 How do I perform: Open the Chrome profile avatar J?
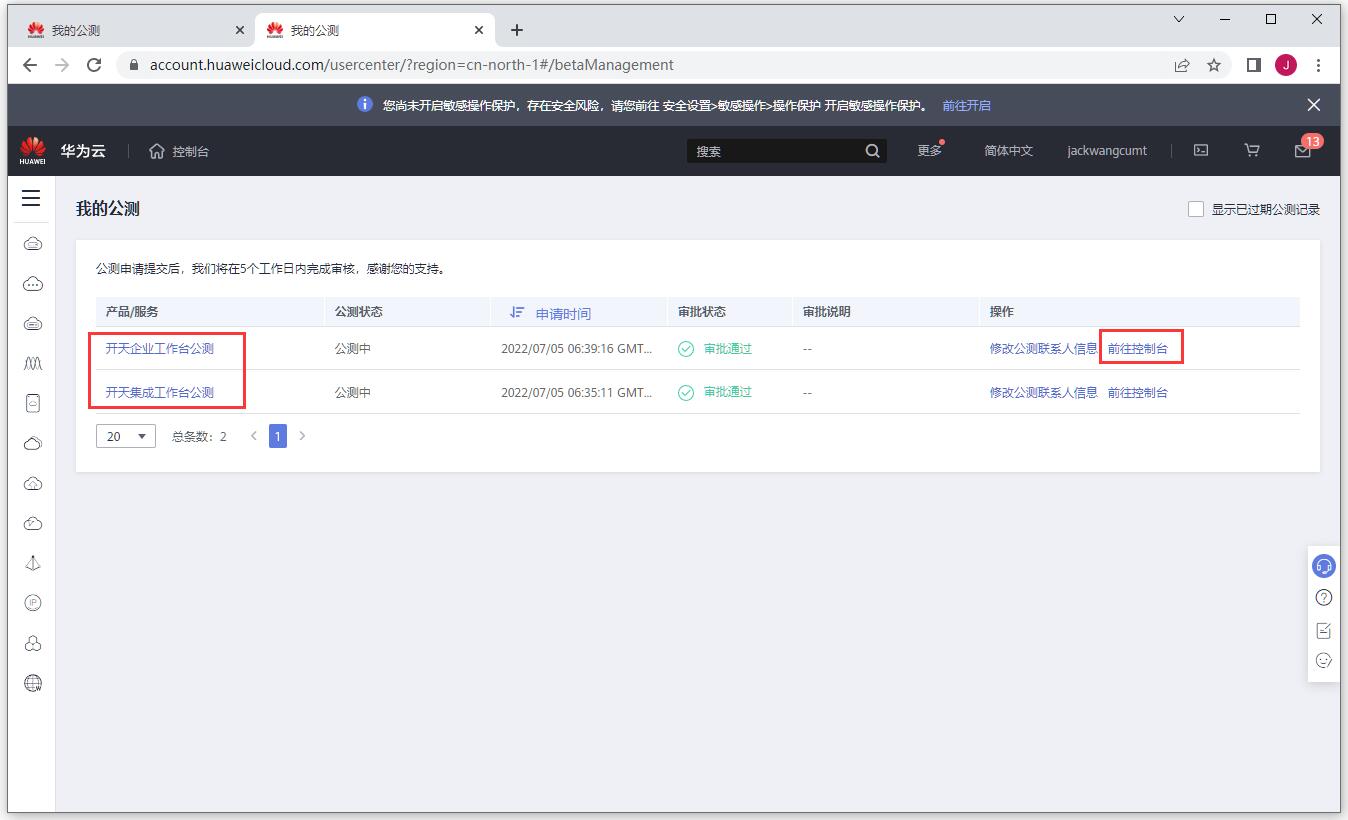click(1286, 65)
